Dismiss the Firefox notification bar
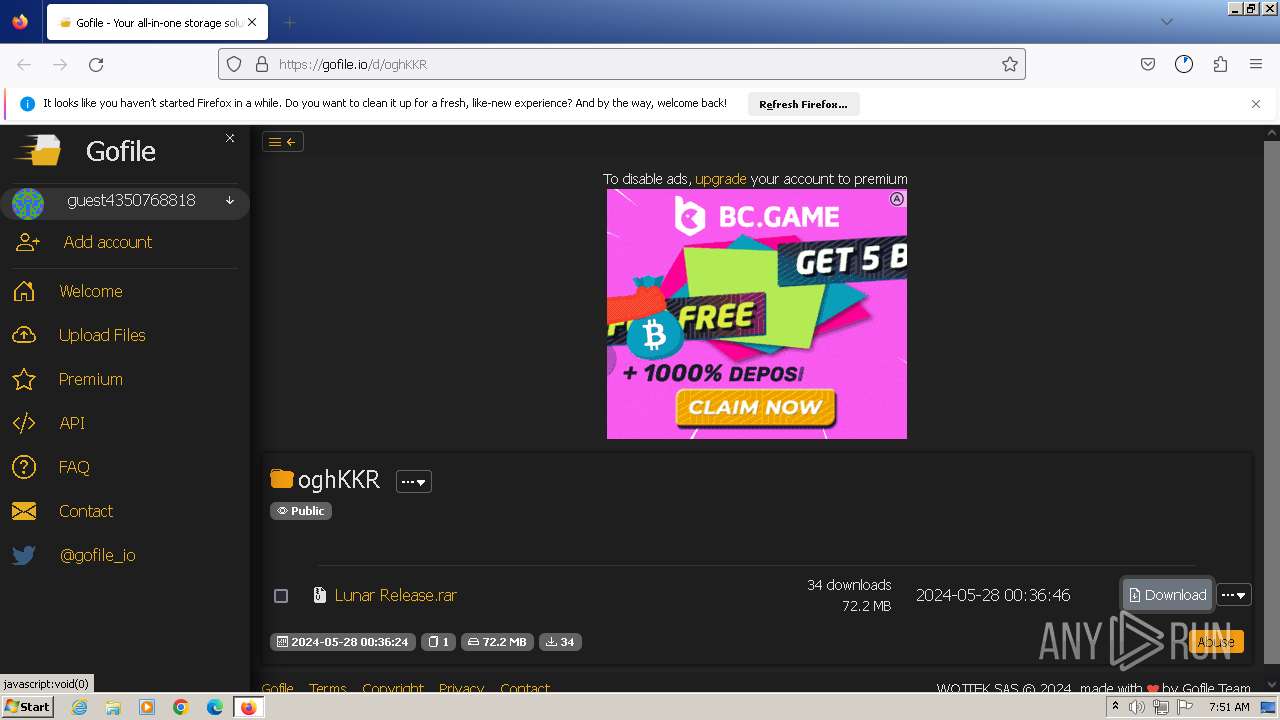 [x=1256, y=104]
